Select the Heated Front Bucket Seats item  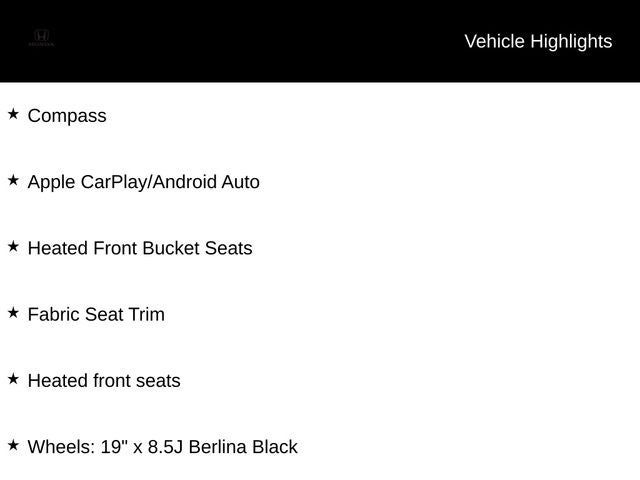[x=140, y=248]
